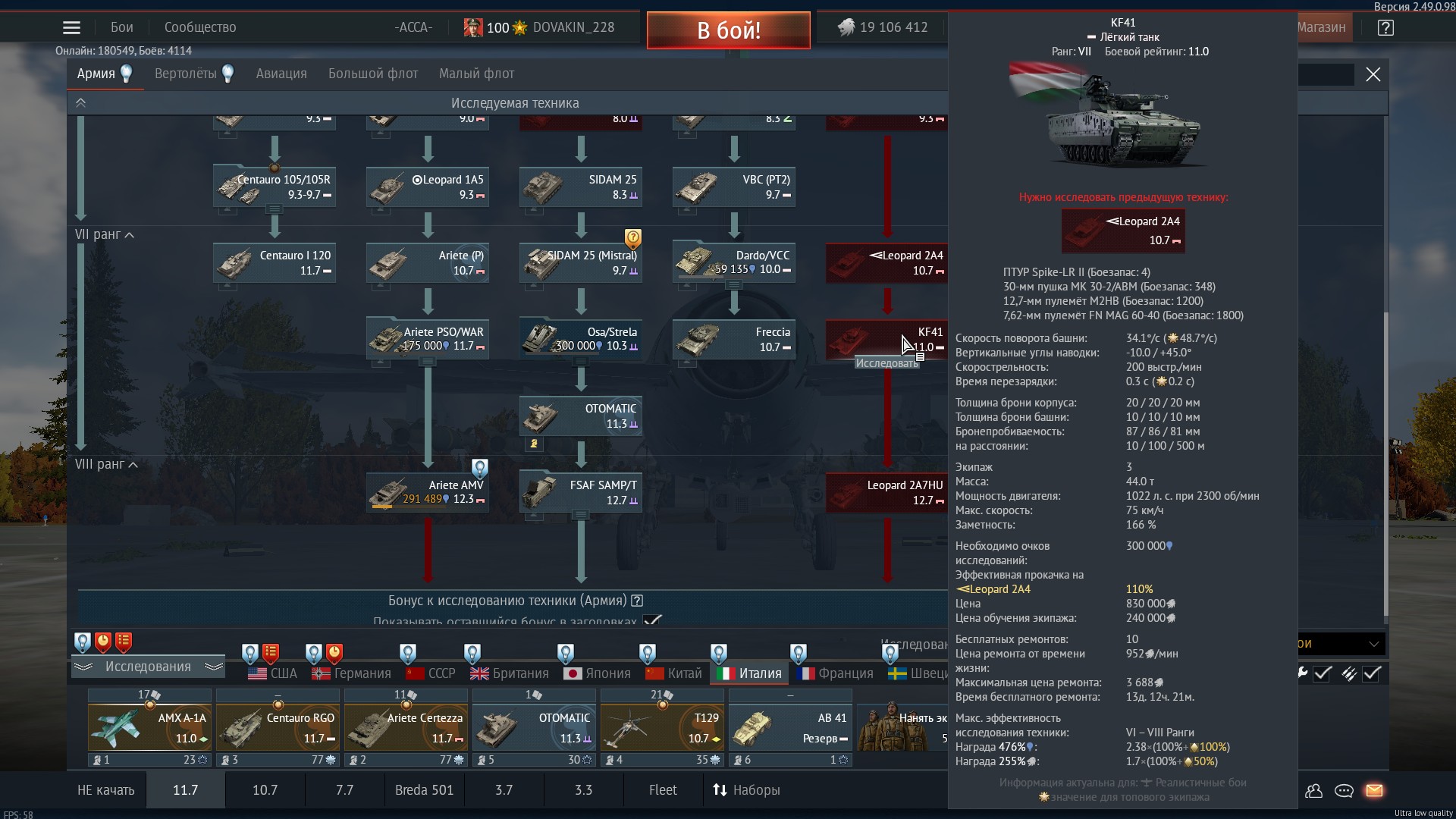
Task: Collapse the researchable vehicles panel chevron
Action: tap(81, 103)
